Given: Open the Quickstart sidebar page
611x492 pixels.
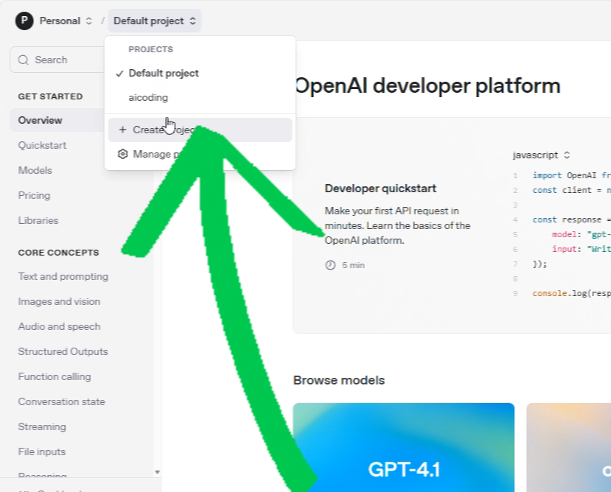Looking at the screenshot, I should [x=42, y=145].
